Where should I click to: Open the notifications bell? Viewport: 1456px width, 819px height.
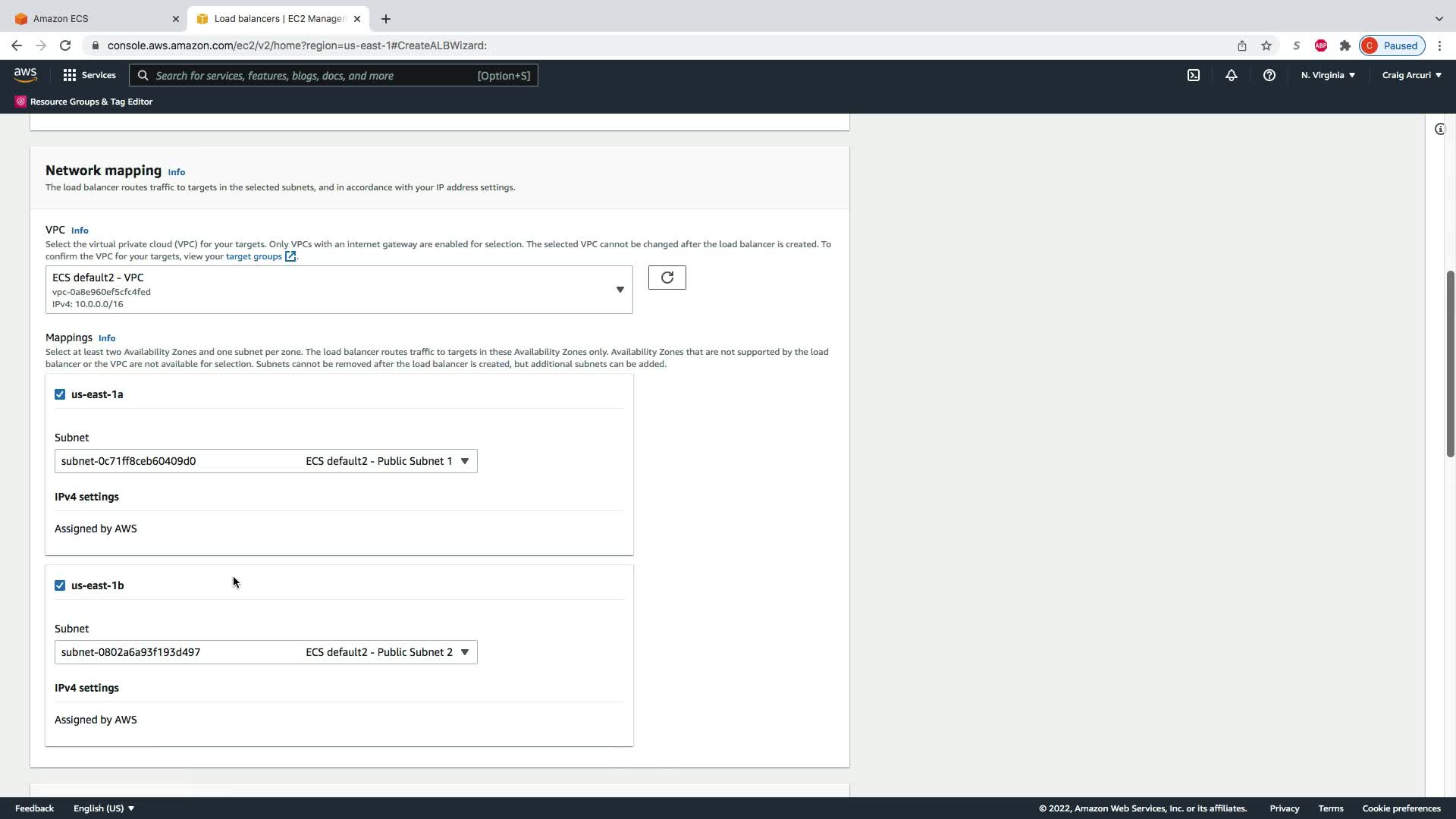(1231, 75)
